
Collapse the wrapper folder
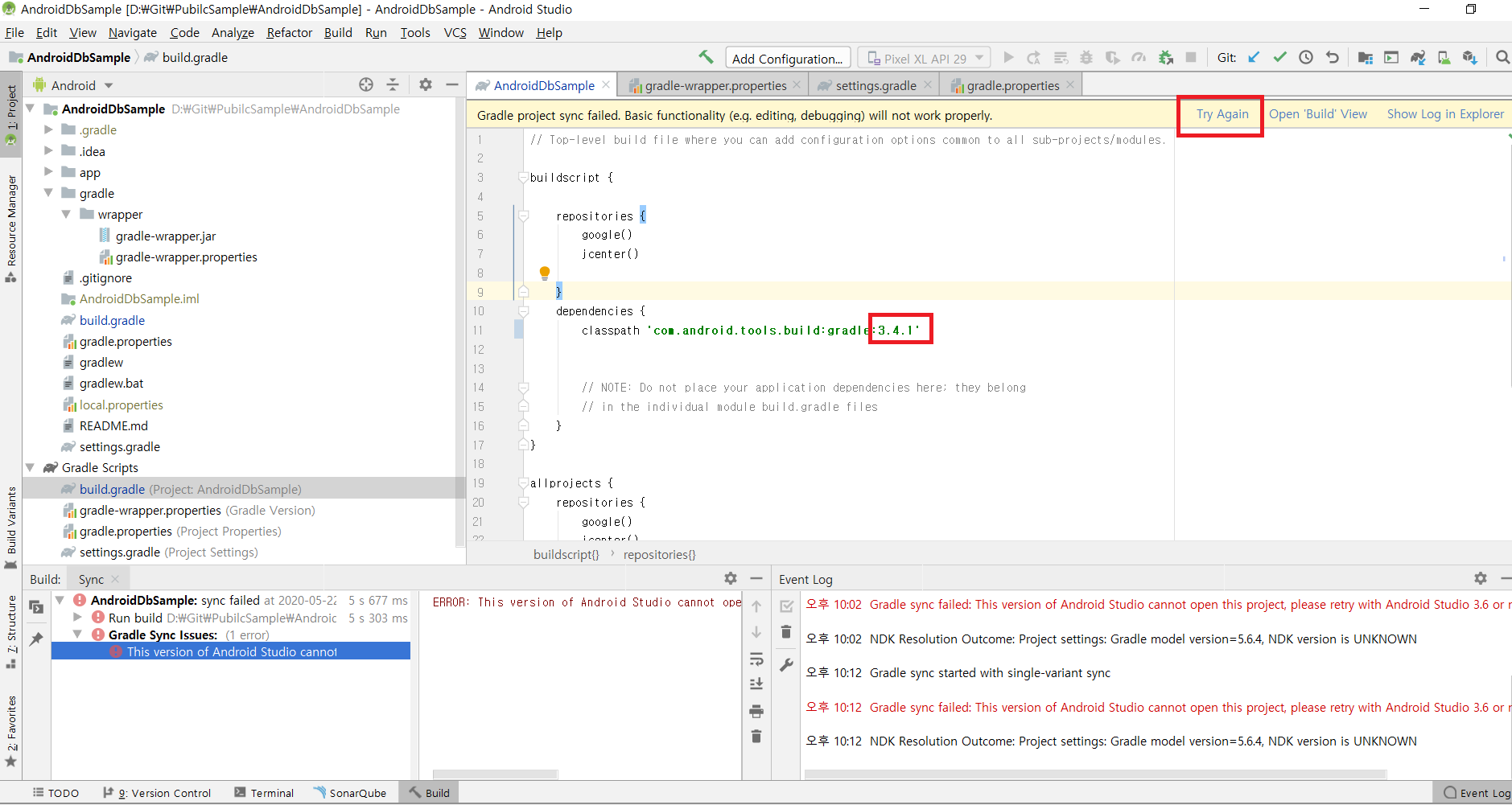tap(66, 214)
